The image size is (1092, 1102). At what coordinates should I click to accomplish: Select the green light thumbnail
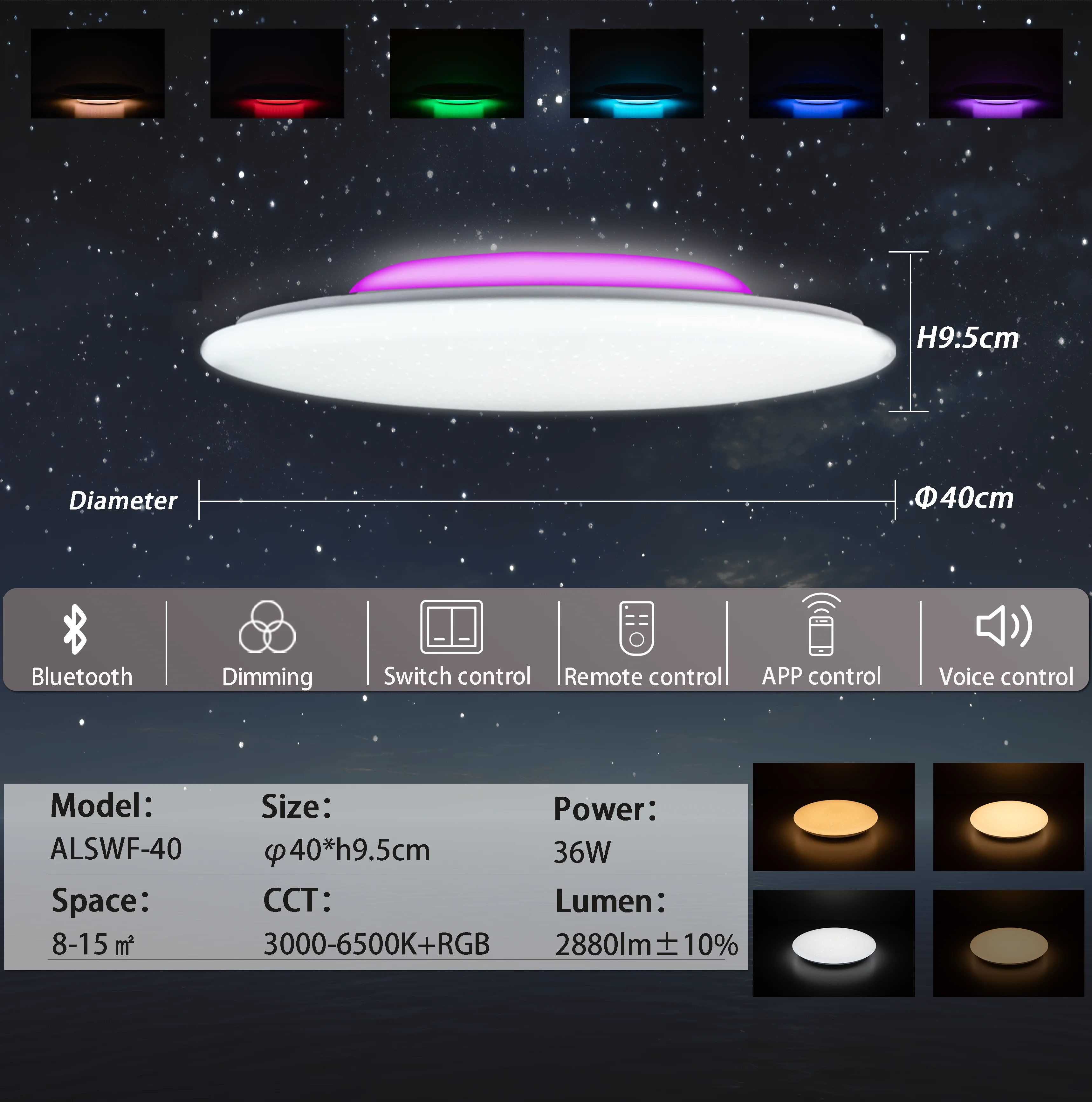click(457, 73)
